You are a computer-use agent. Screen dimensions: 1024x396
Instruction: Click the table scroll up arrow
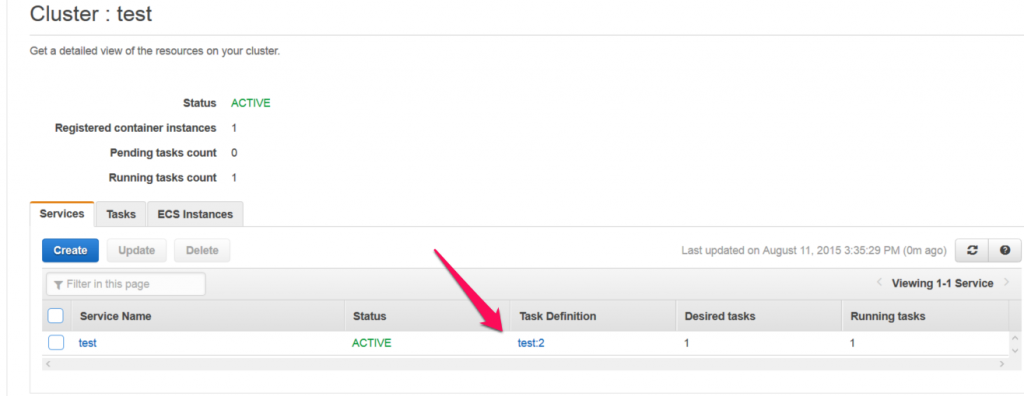[x=1014, y=338]
